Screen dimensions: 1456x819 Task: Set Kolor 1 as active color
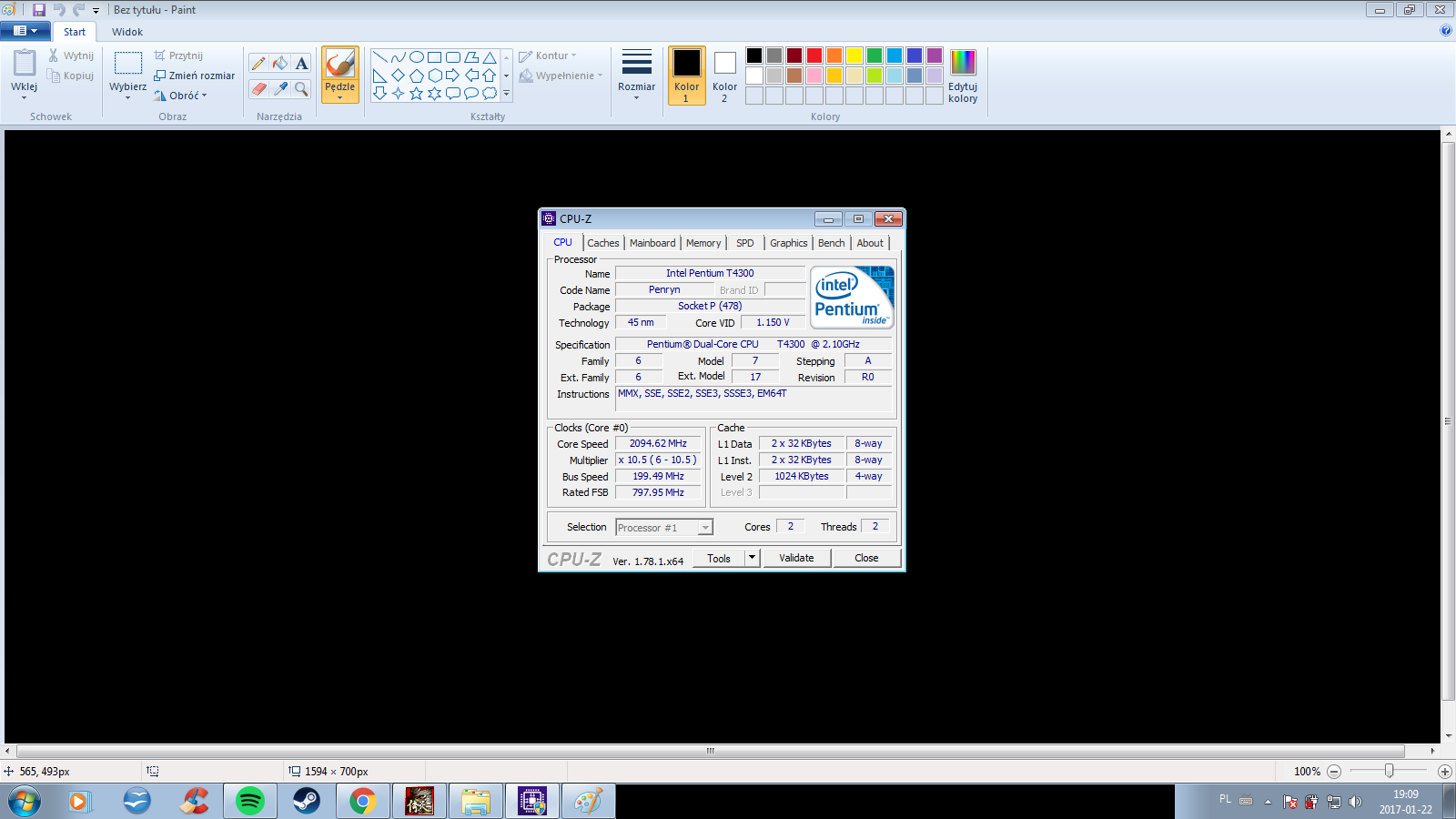(687, 76)
